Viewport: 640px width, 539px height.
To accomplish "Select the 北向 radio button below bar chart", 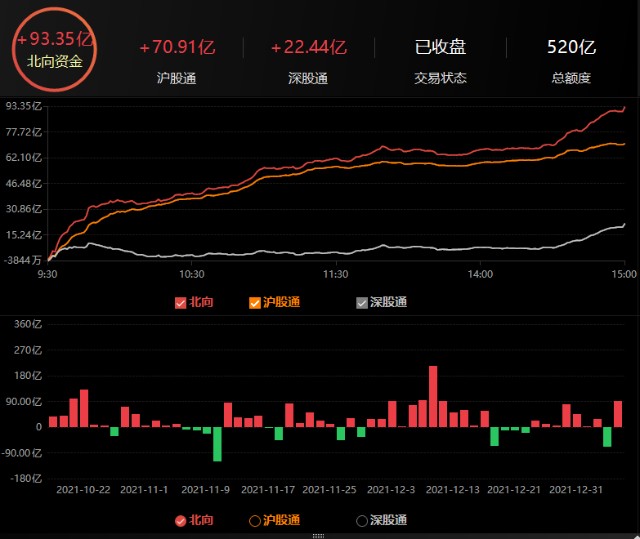I will click(x=181, y=520).
